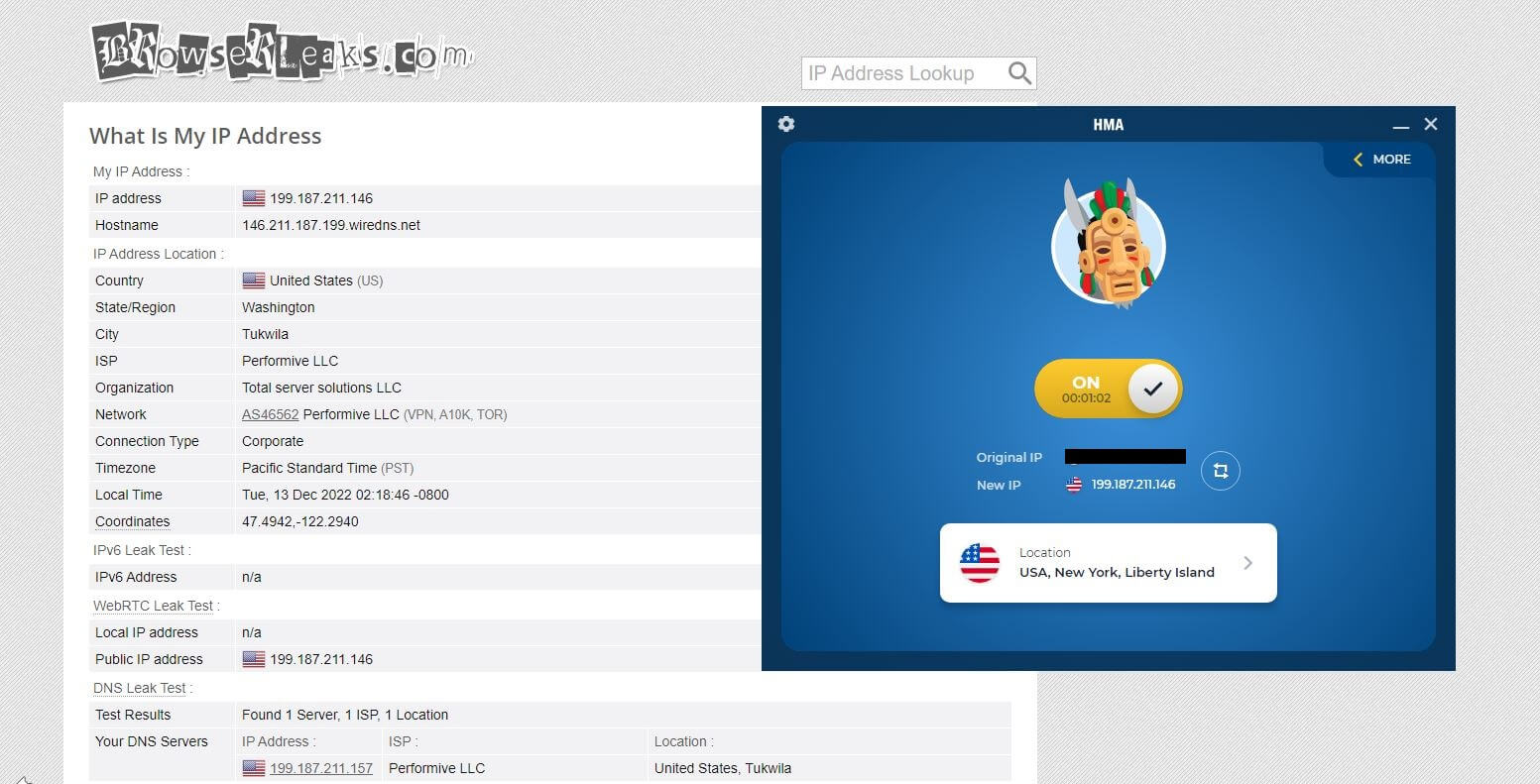
Task: Select hostname 146.211.187.199.wiredns.net text
Action: click(x=331, y=225)
